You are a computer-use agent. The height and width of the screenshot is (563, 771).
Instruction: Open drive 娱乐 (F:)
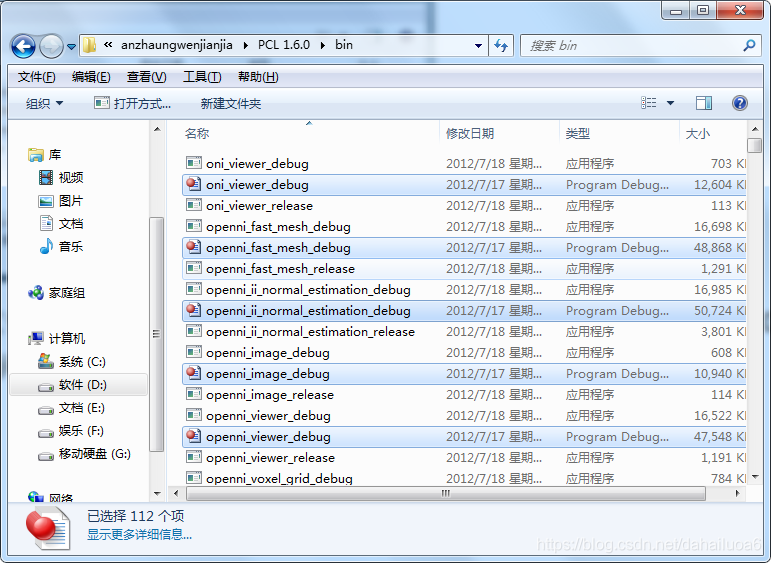pos(72,431)
